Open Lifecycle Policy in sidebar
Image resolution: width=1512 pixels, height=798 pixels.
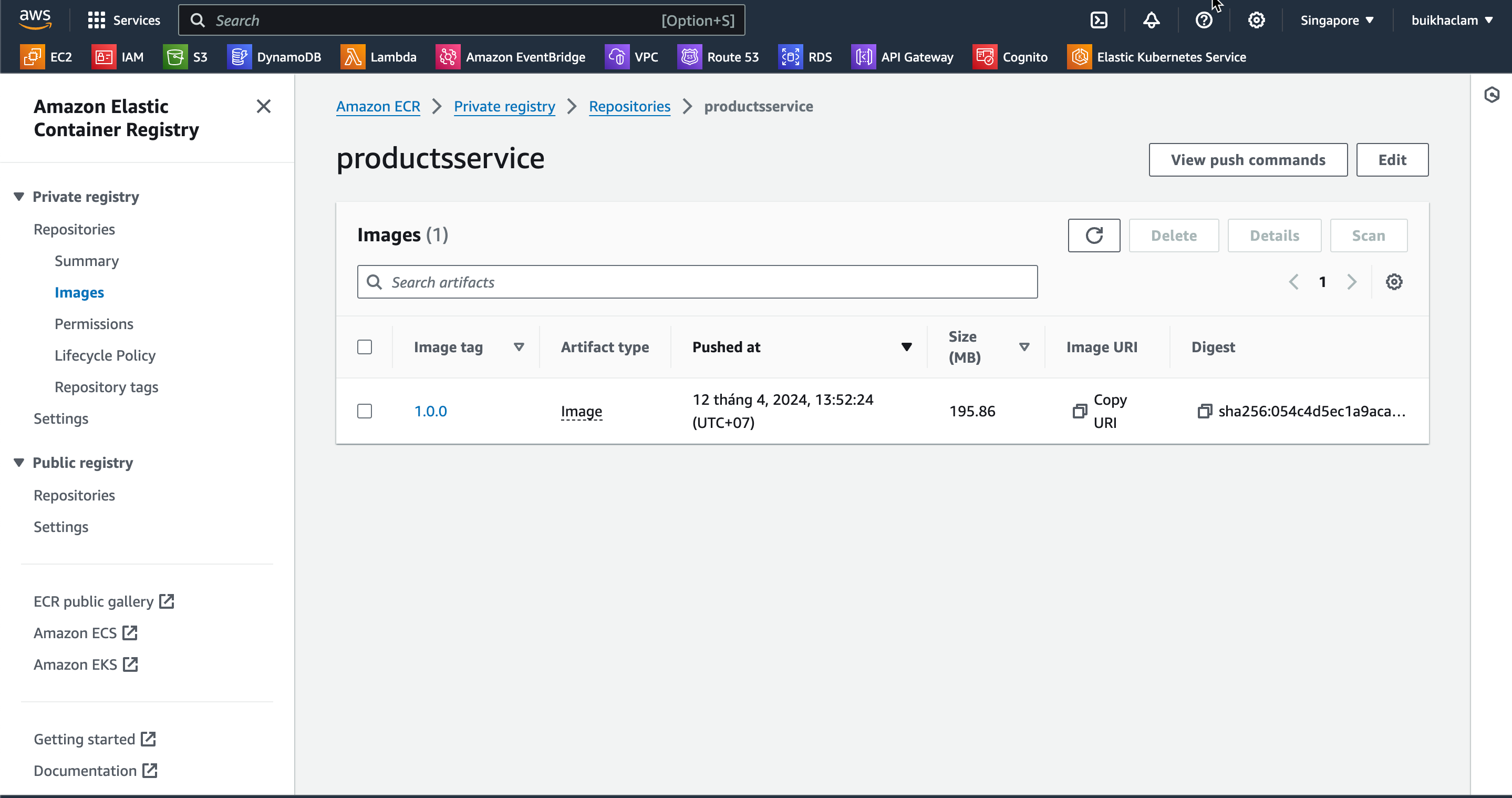[105, 355]
